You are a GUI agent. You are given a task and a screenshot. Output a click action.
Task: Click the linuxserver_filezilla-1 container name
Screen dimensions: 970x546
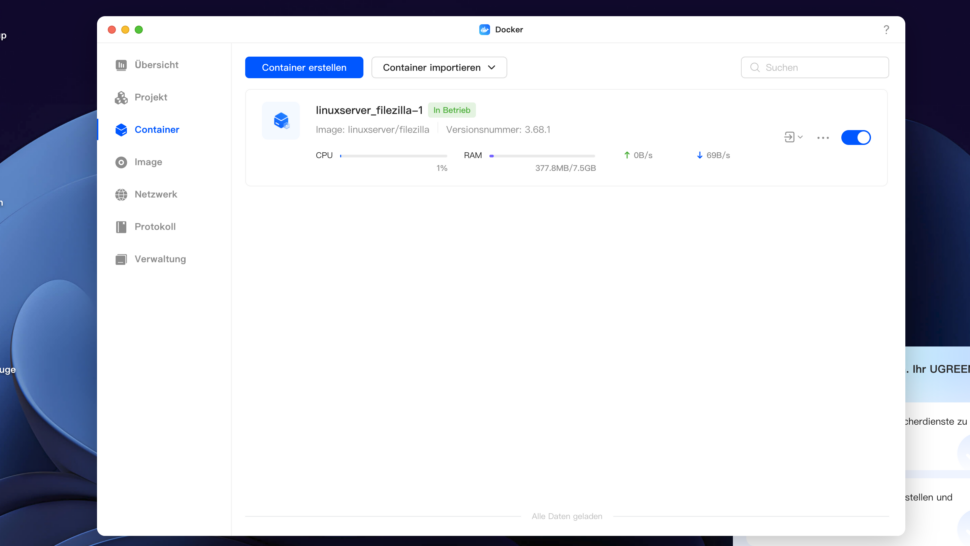coord(369,110)
